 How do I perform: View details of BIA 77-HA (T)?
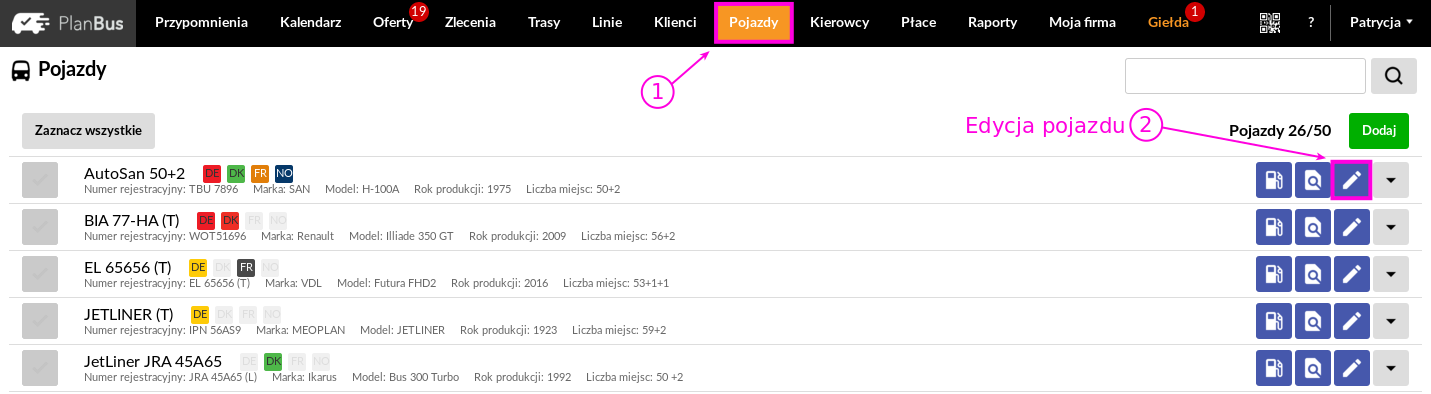coord(1312,227)
